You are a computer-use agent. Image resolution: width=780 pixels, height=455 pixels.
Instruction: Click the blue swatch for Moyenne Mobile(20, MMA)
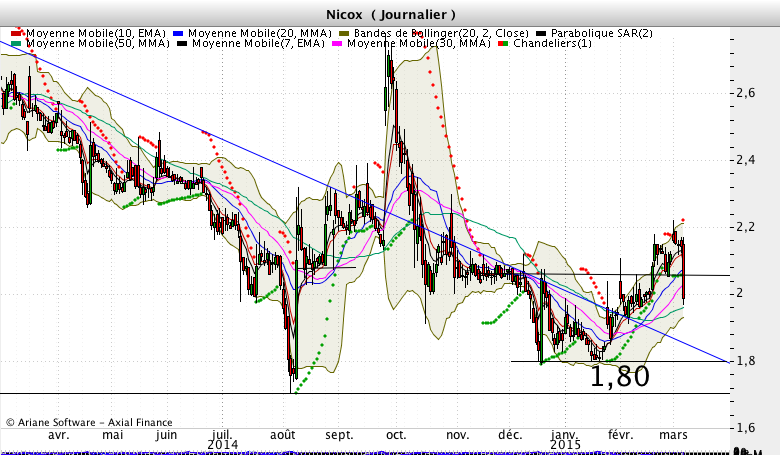179,33
